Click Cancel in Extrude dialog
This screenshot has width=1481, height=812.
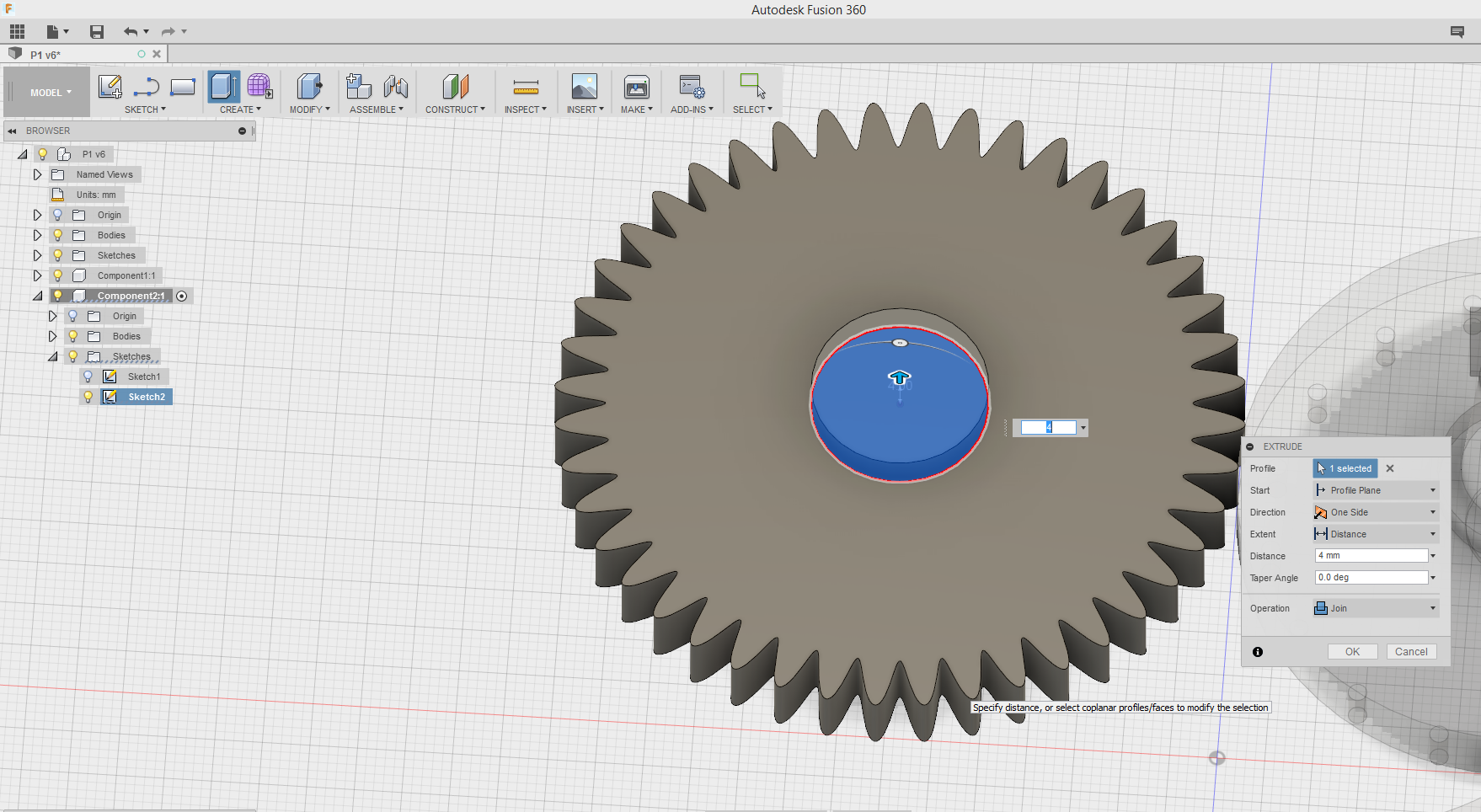pos(1411,652)
